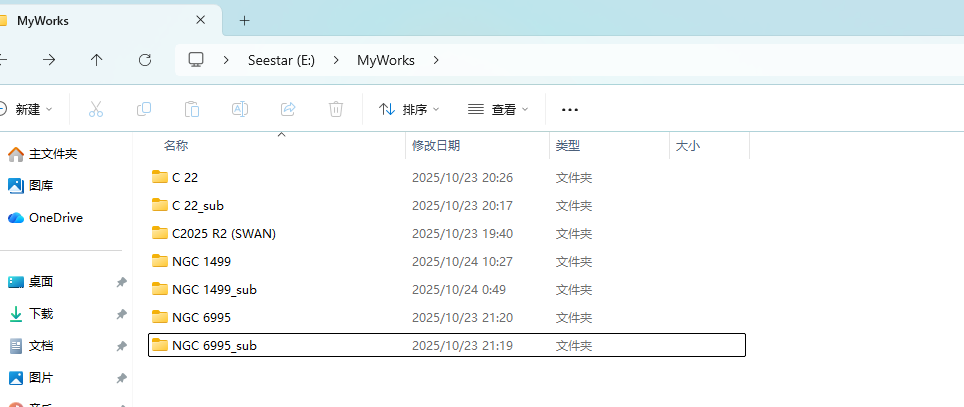
Task: Click the Paste clipboard icon
Action: click(192, 109)
